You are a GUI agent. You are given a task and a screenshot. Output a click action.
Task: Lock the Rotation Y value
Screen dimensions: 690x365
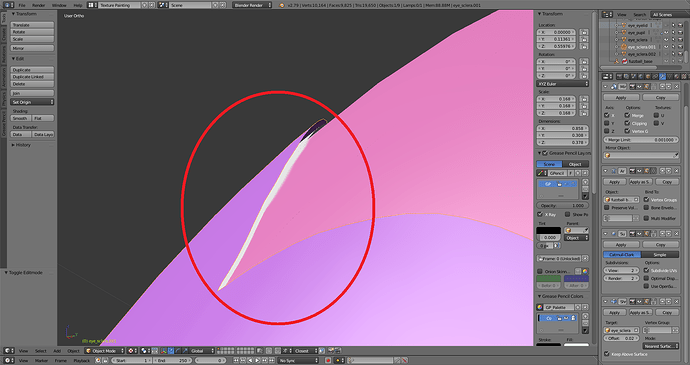coord(584,69)
